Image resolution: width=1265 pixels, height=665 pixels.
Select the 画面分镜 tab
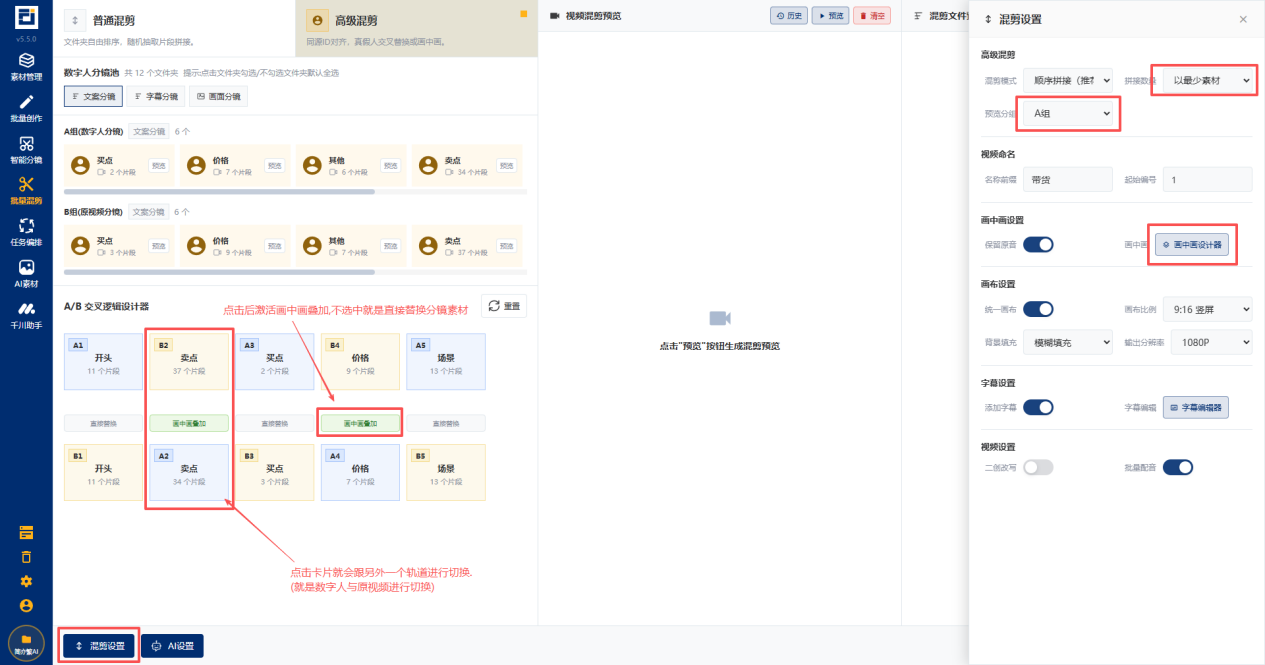tap(218, 96)
